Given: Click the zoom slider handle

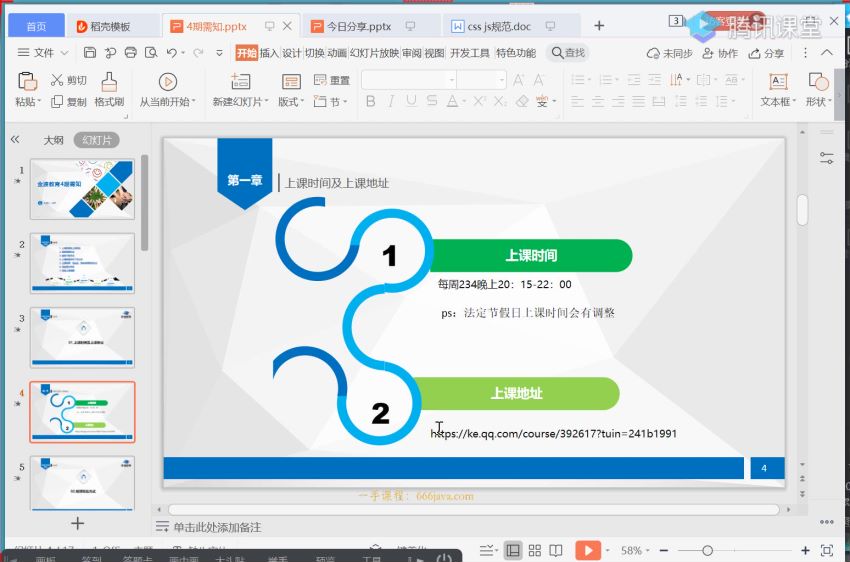Looking at the screenshot, I should [x=707, y=550].
